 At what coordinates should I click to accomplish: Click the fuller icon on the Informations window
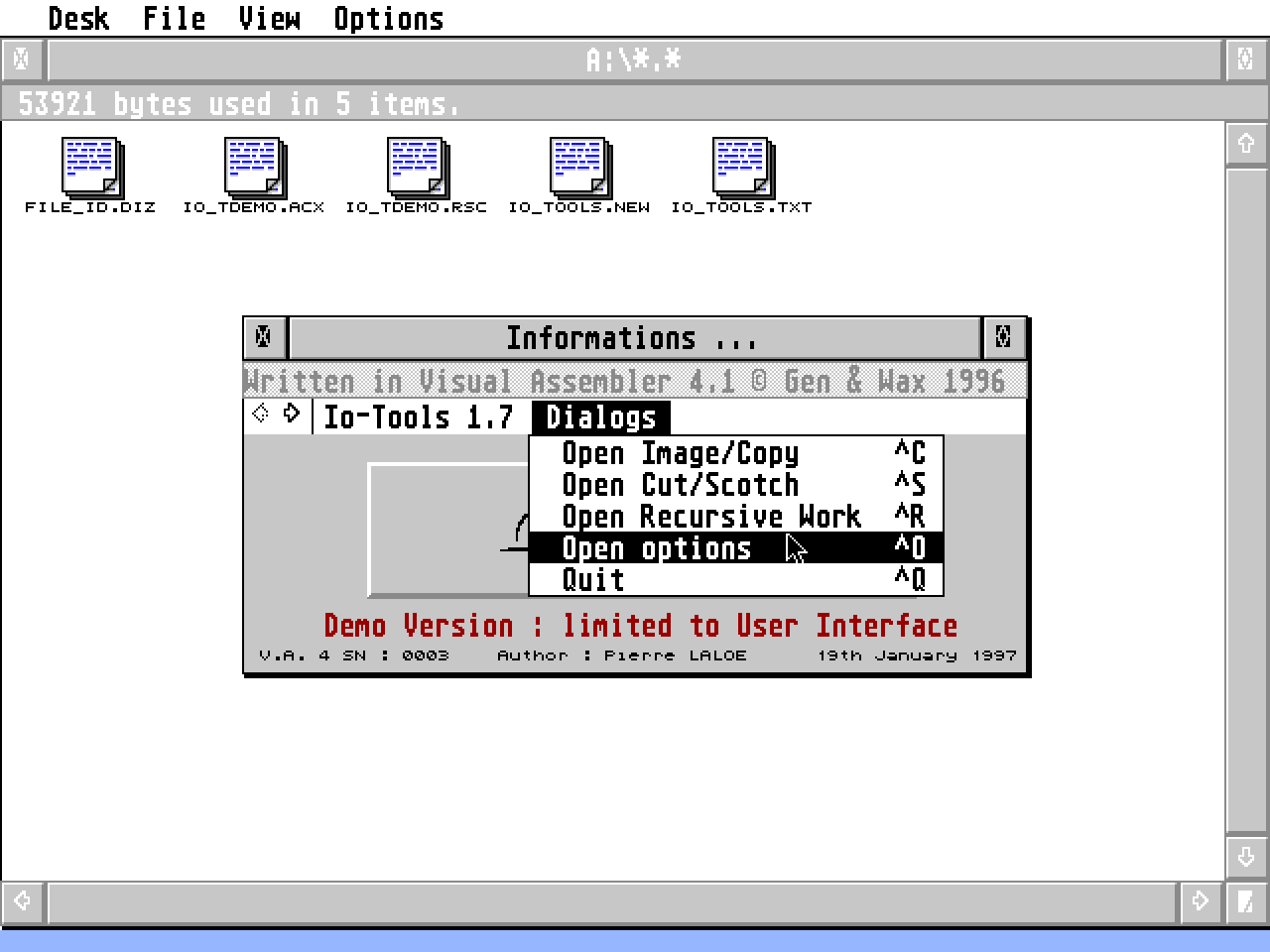pos(1004,337)
